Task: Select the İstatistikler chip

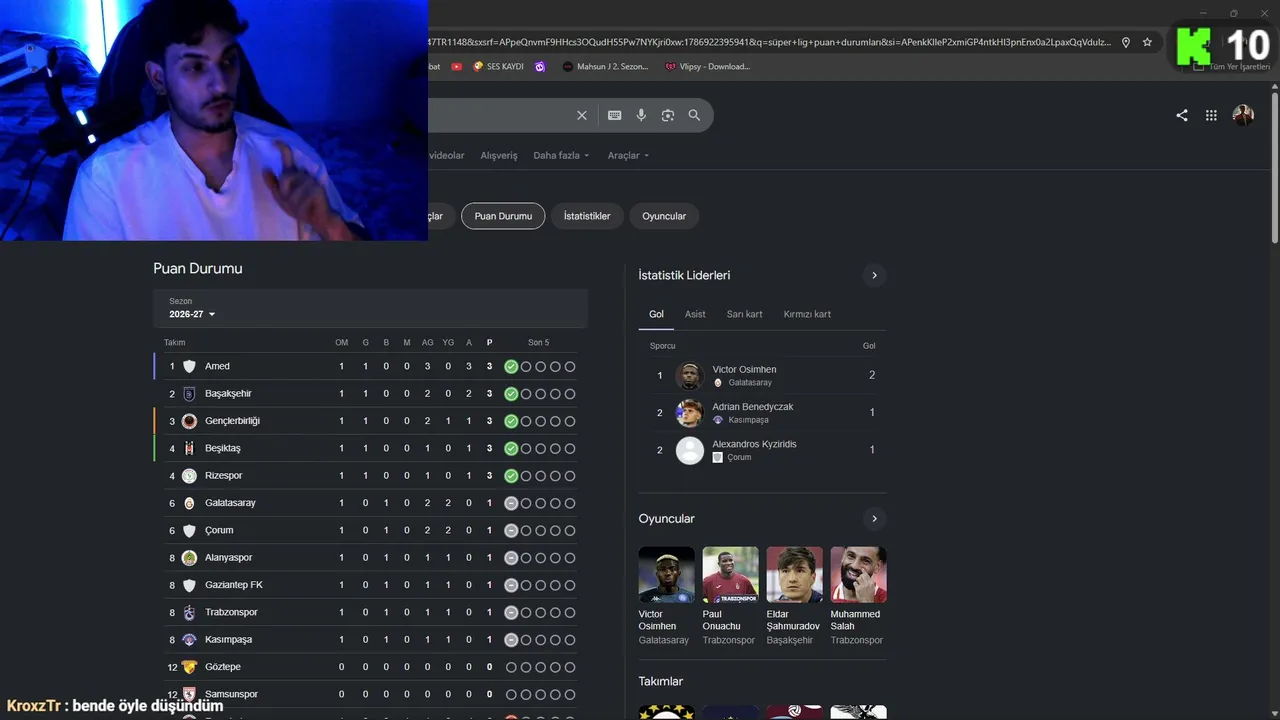Action: point(587,216)
